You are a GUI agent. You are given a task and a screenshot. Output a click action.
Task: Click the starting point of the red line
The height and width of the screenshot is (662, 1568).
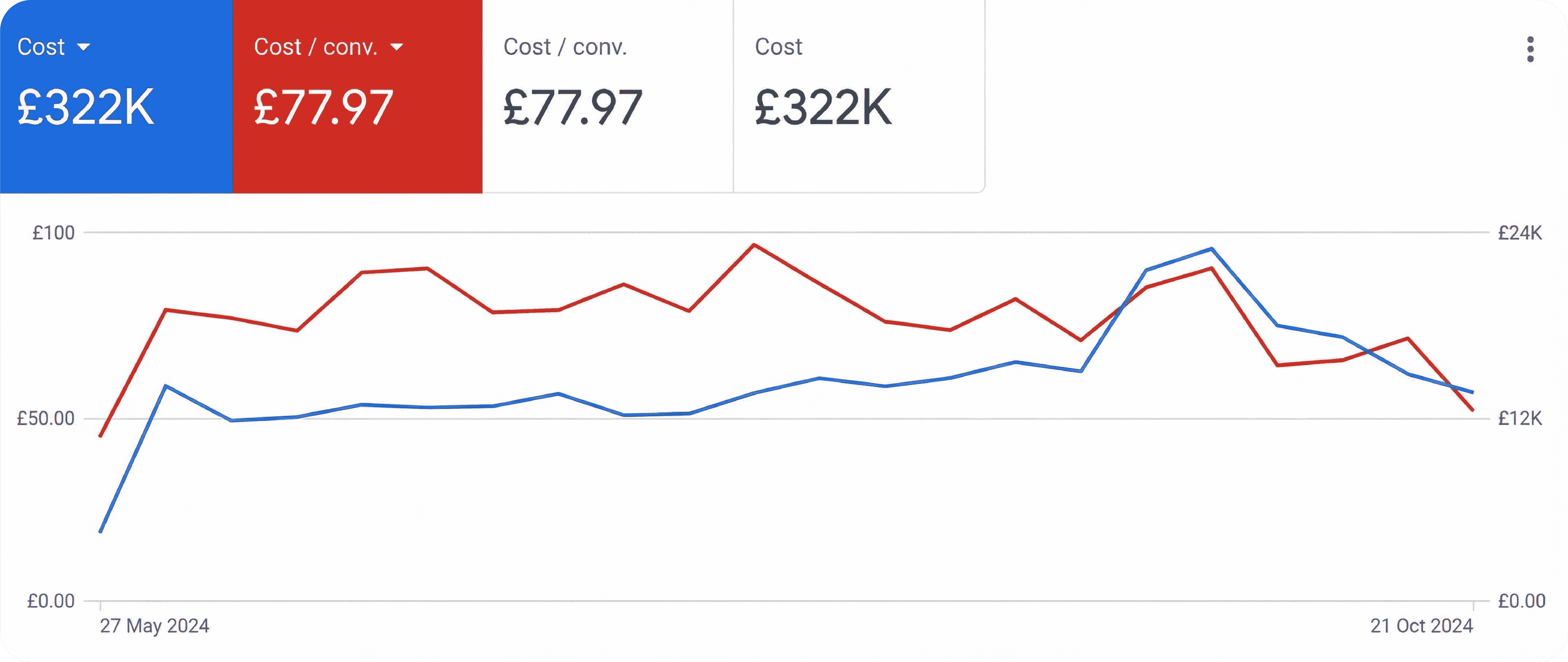tap(100, 436)
